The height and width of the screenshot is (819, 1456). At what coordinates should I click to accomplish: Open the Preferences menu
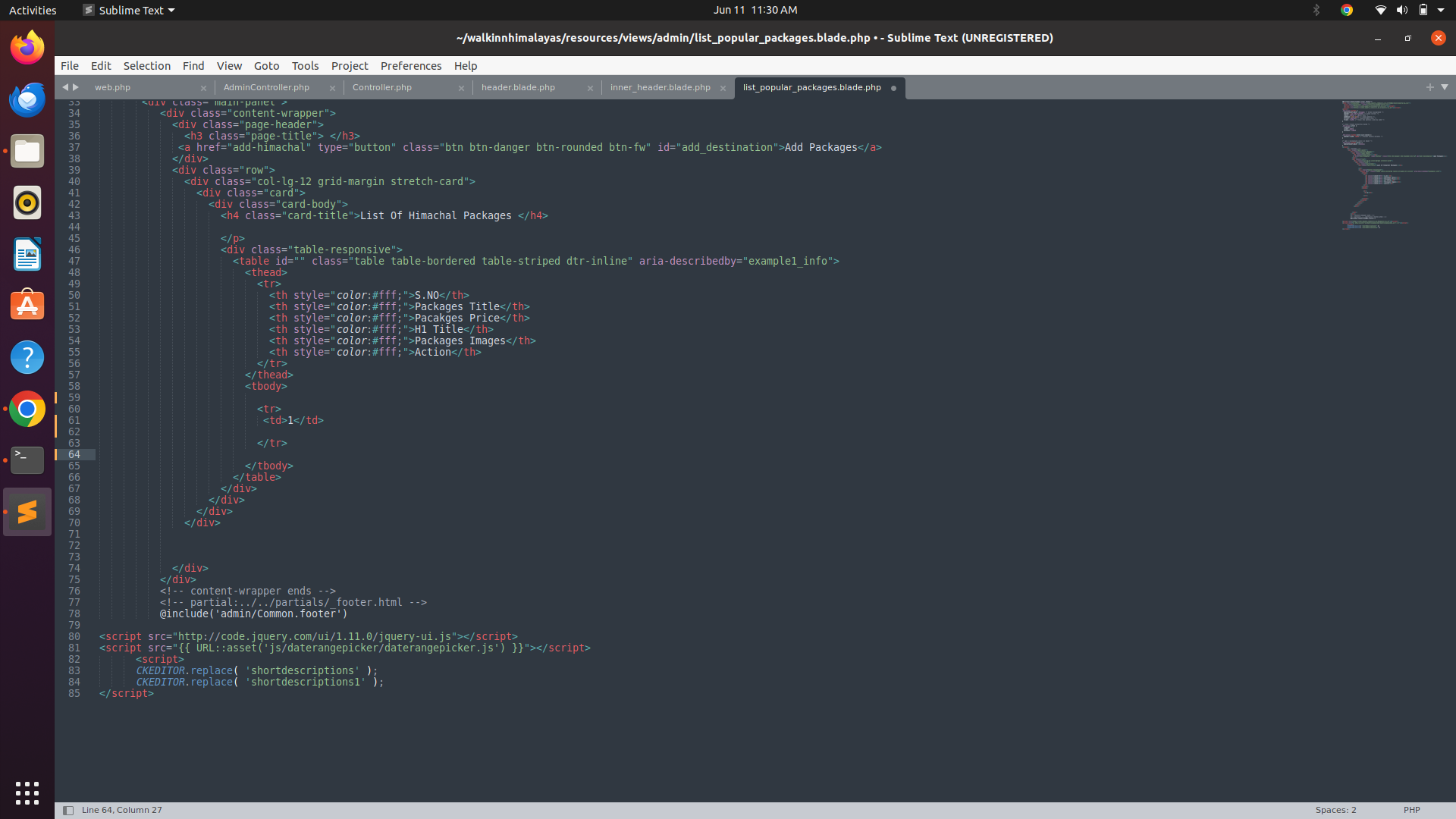coord(410,66)
